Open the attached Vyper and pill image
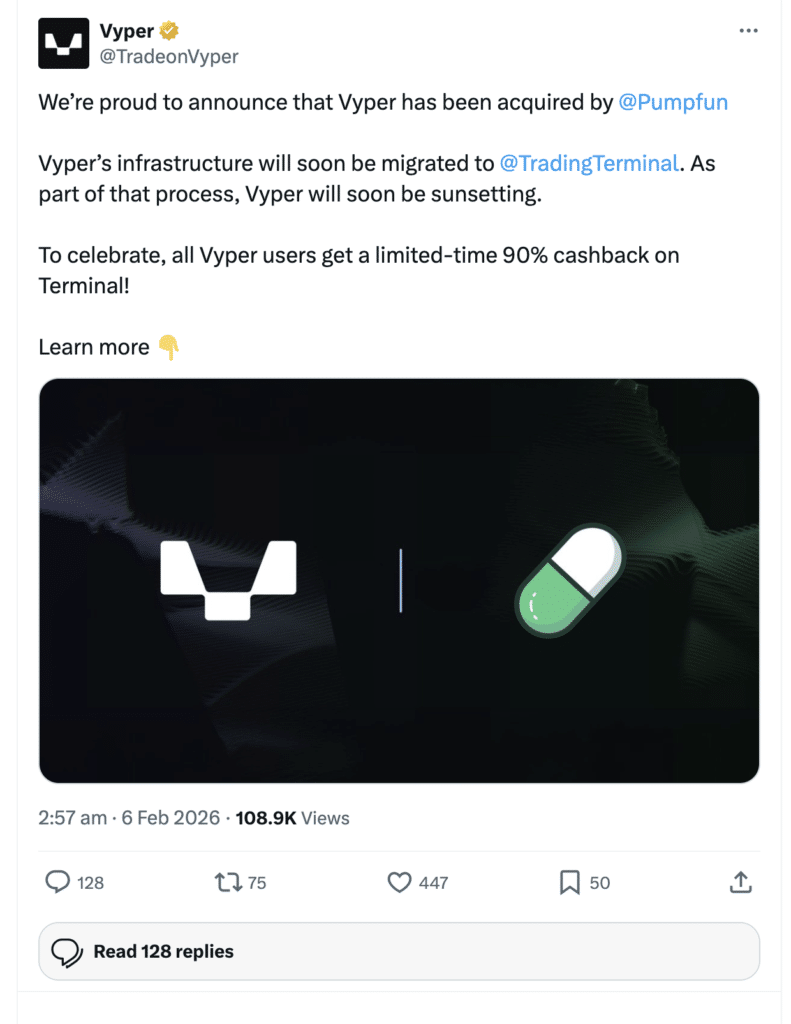 398,580
